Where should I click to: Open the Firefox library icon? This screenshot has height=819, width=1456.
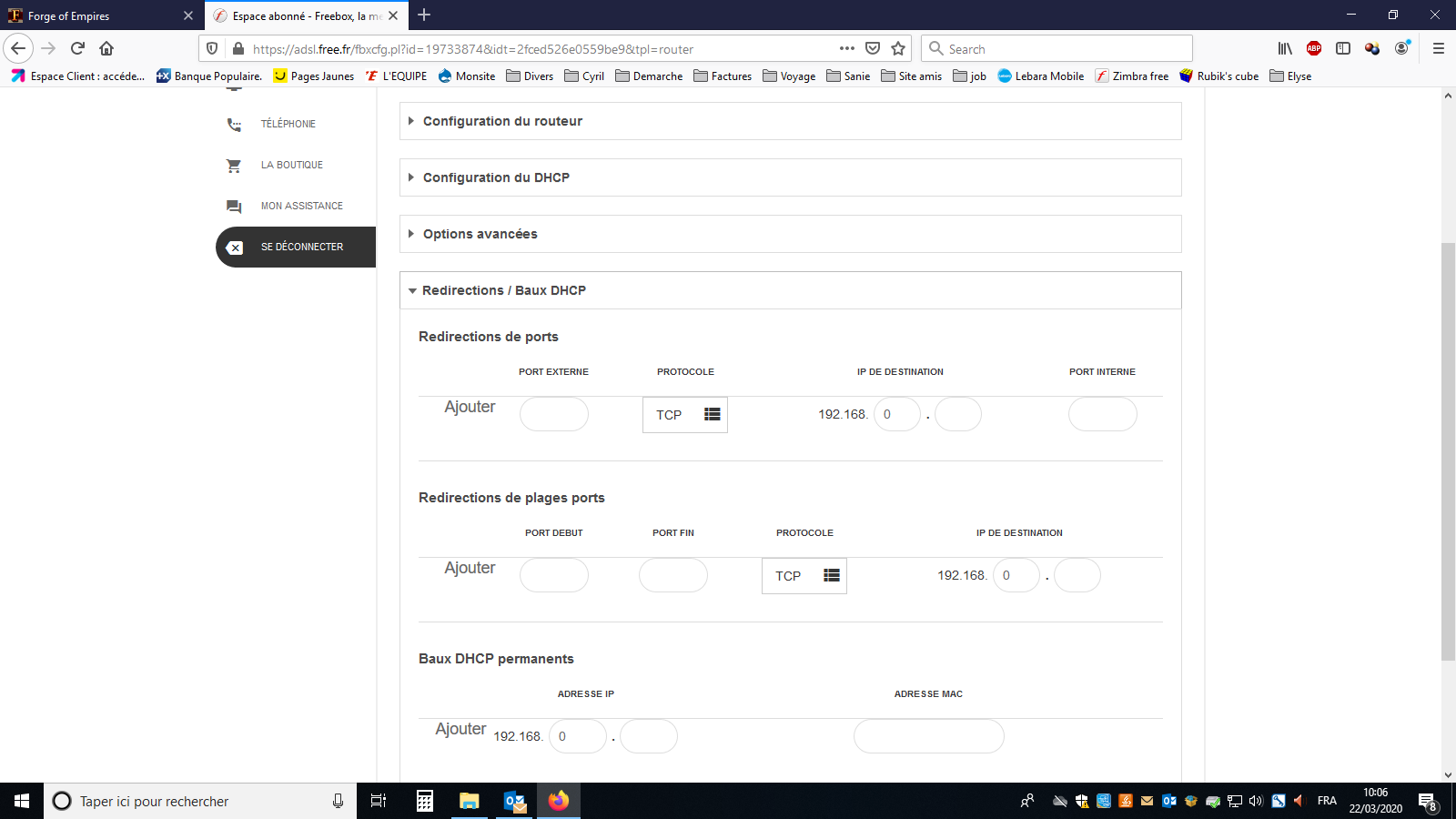point(1284,48)
